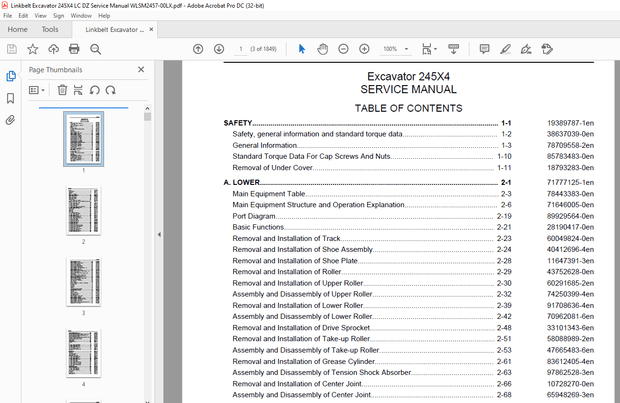
Task: Click document code 19389787-1en
Action: (x=570, y=123)
